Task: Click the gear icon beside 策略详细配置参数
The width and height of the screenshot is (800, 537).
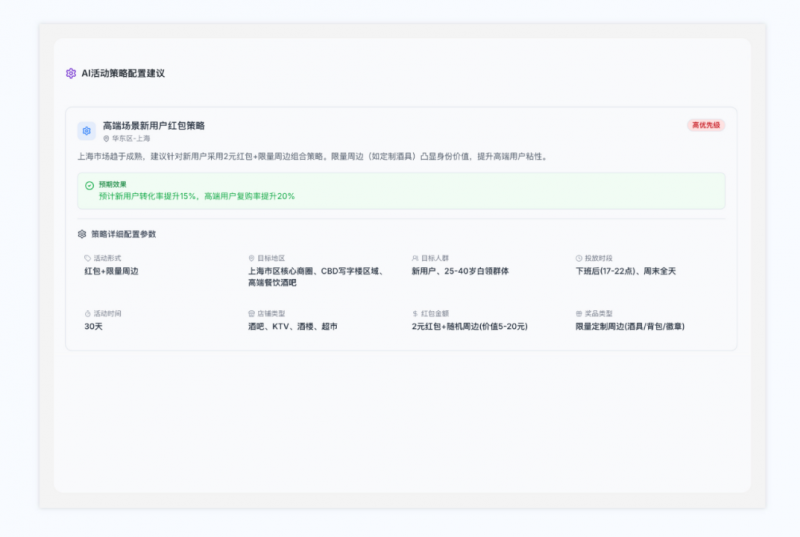Action: 82,234
